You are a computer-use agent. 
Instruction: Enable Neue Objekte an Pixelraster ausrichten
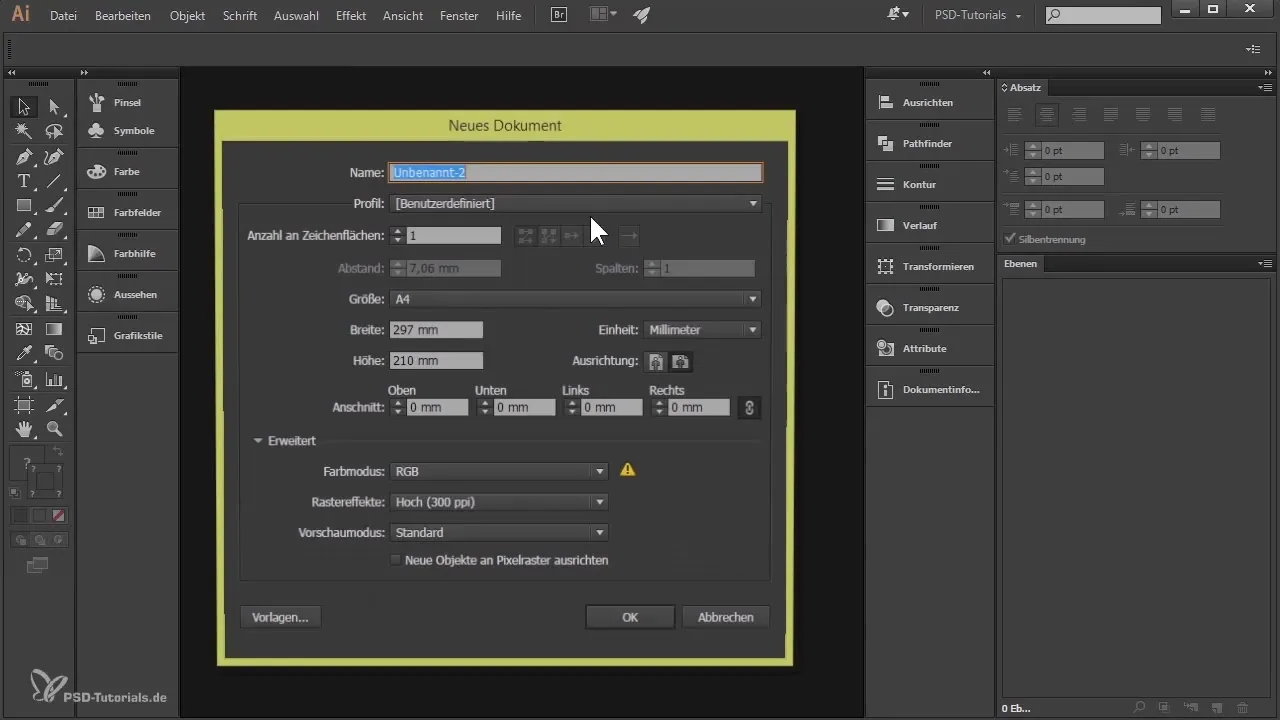396,560
